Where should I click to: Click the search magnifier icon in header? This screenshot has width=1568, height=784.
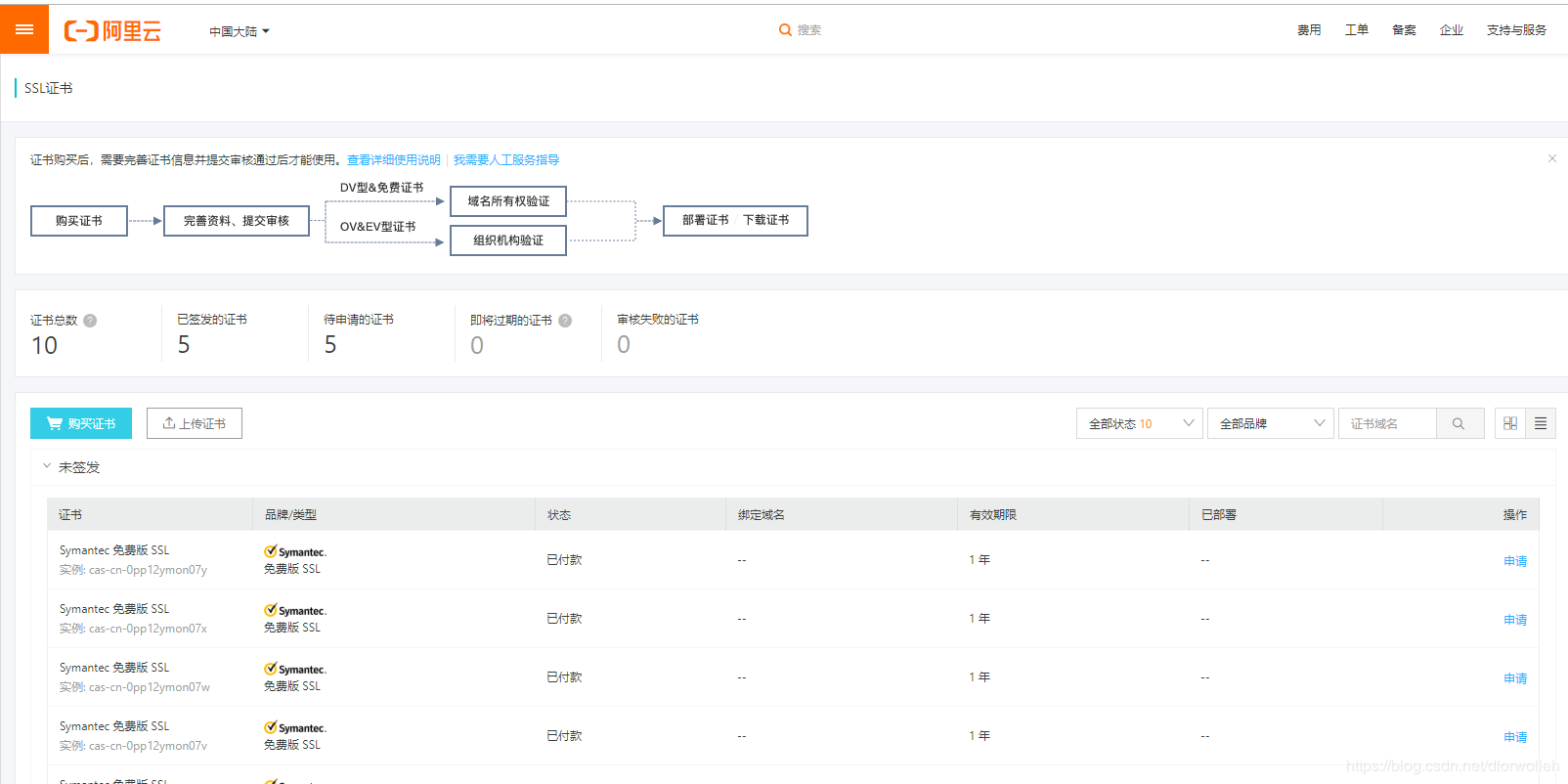click(785, 30)
